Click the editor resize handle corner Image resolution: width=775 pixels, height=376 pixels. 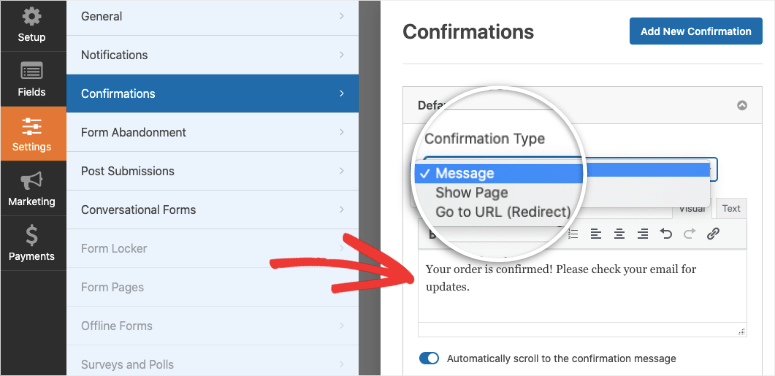coord(741,332)
